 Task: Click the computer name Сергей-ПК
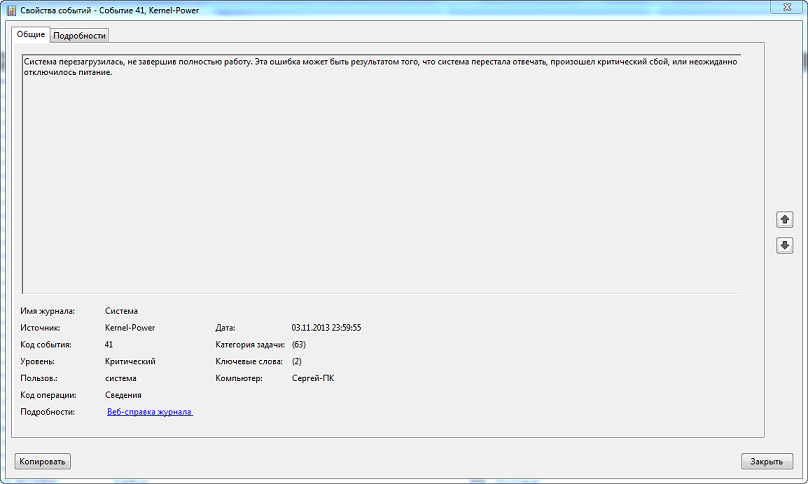pyautogui.click(x=314, y=378)
